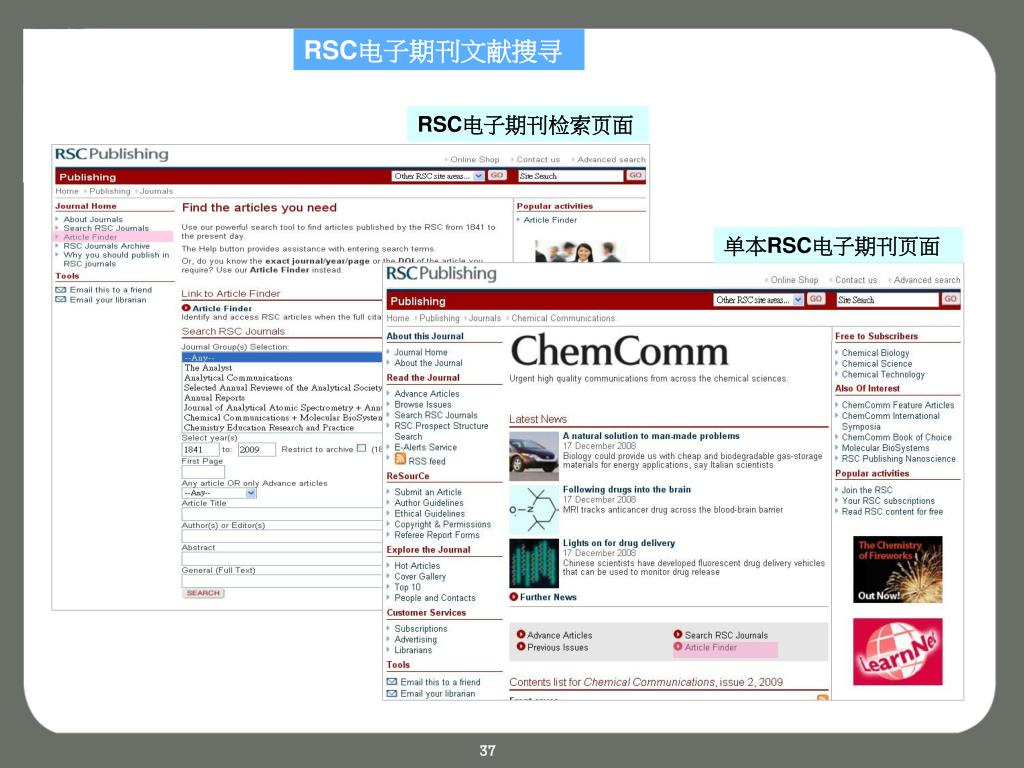This screenshot has width=1024, height=768.
Task: Click Article Finder in Journal Home sidebar
Action: click(x=90, y=237)
